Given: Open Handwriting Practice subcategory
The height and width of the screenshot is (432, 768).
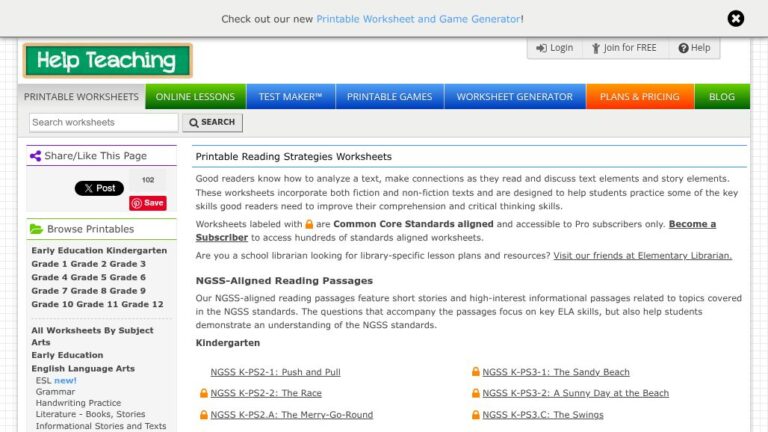Looking at the screenshot, I should pos(78,403).
